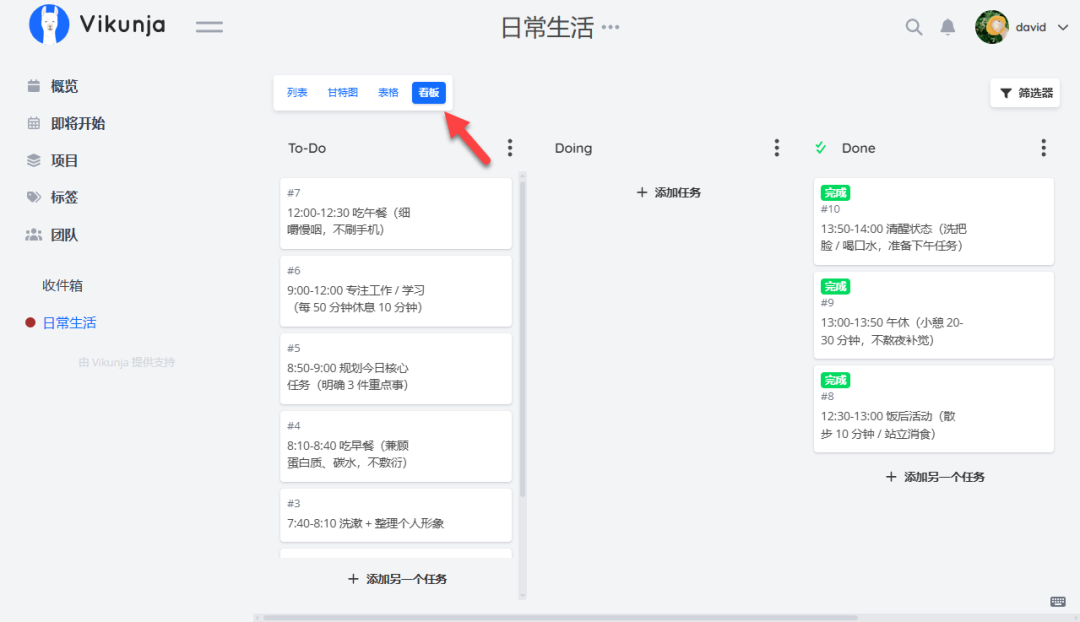This screenshot has height=622, width=1080.
Task: Open the 筛选器 filter button
Action: [x=1025, y=93]
